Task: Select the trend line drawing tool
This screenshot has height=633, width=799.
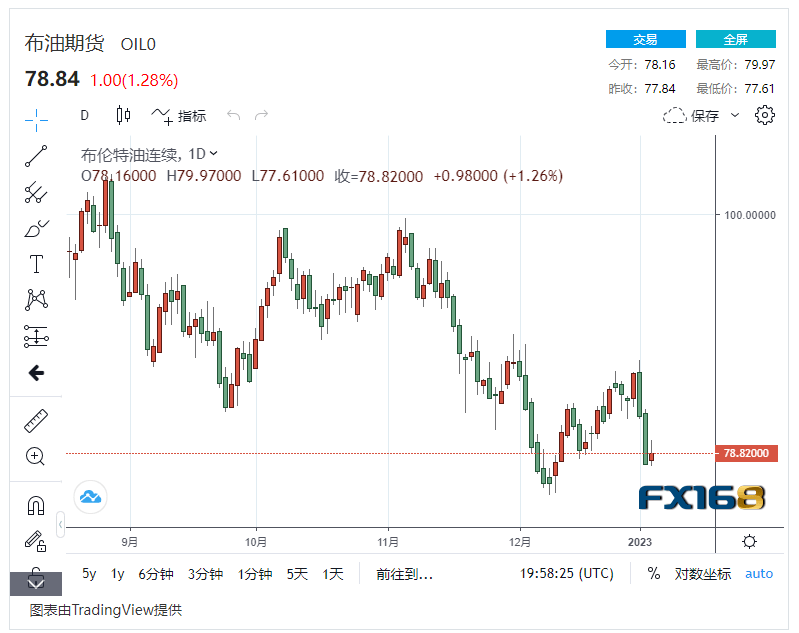Action: pos(36,155)
